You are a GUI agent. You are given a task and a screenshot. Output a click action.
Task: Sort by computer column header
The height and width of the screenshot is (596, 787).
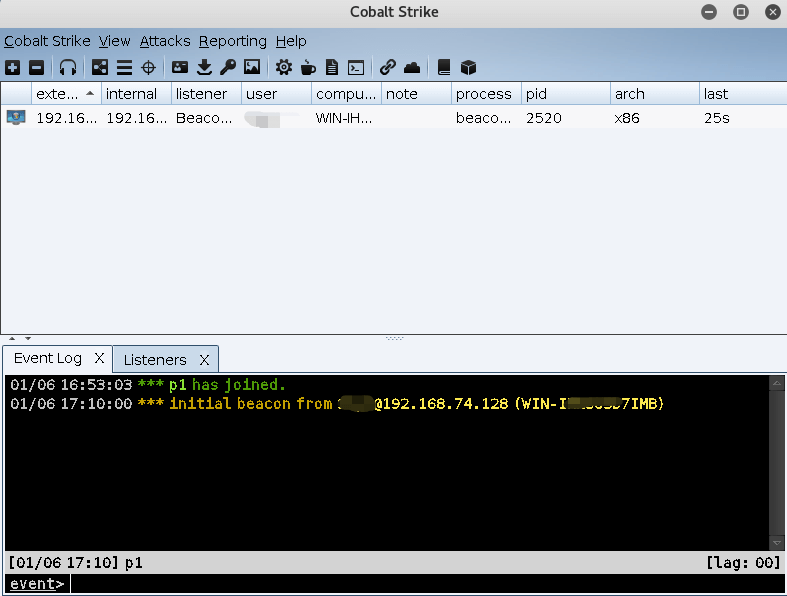(346, 94)
